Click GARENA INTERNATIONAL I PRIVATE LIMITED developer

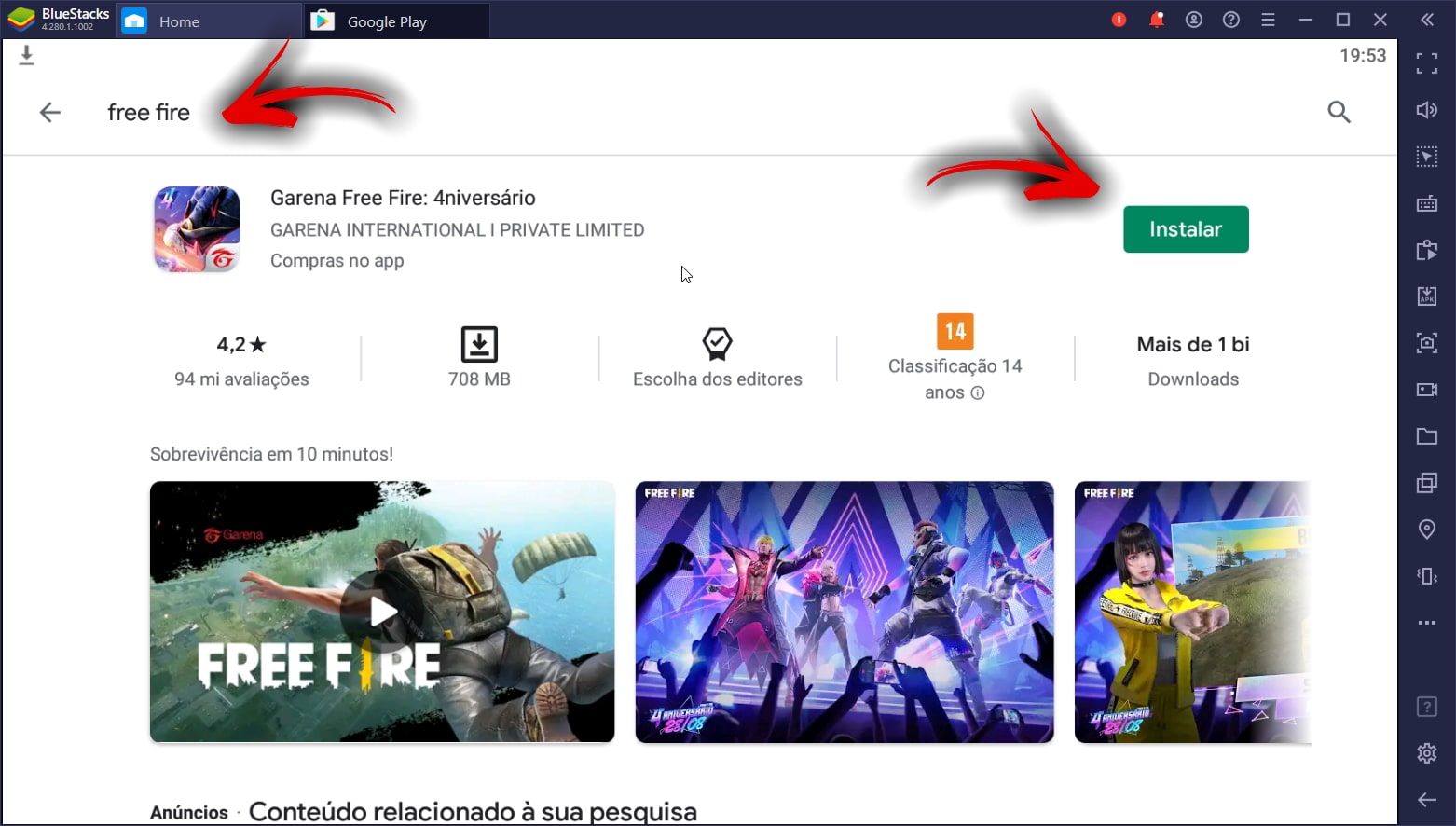coord(458,230)
